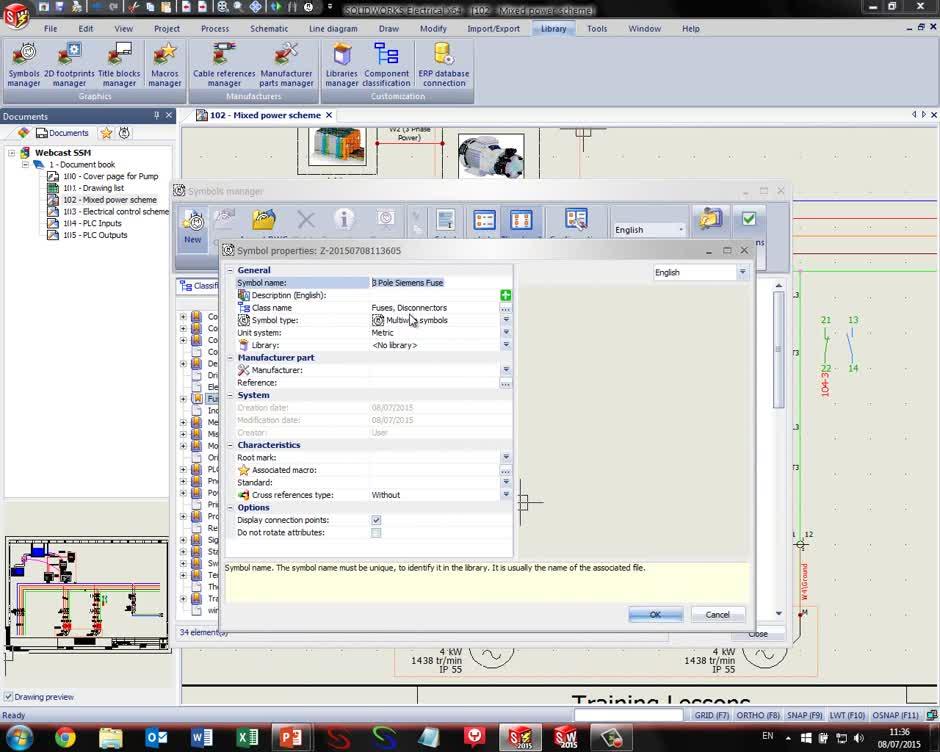Open the Unit system dropdown showing Metric
This screenshot has width=940, height=752.
pyautogui.click(x=506, y=332)
